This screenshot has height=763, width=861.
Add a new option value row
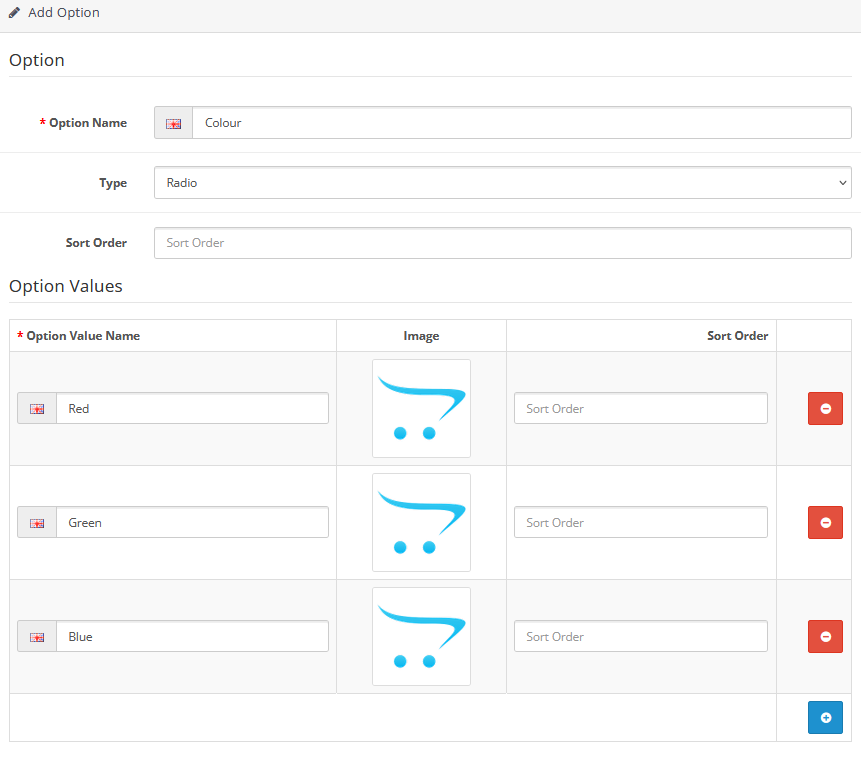pyautogui.click(x=825, y=717)
